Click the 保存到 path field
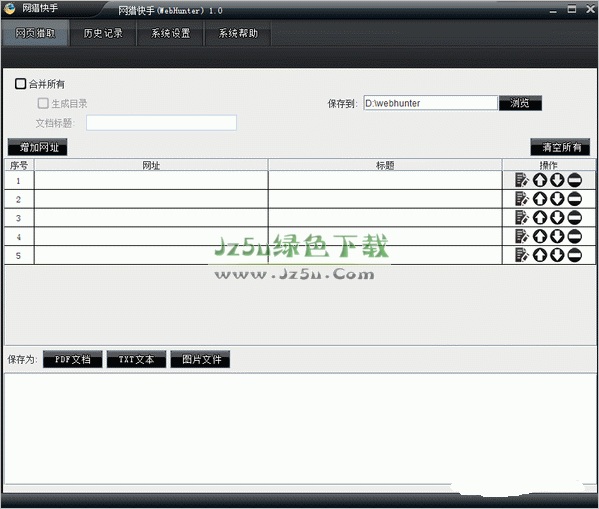Screen dimensions: 599x509 click(x=431, y=103)
